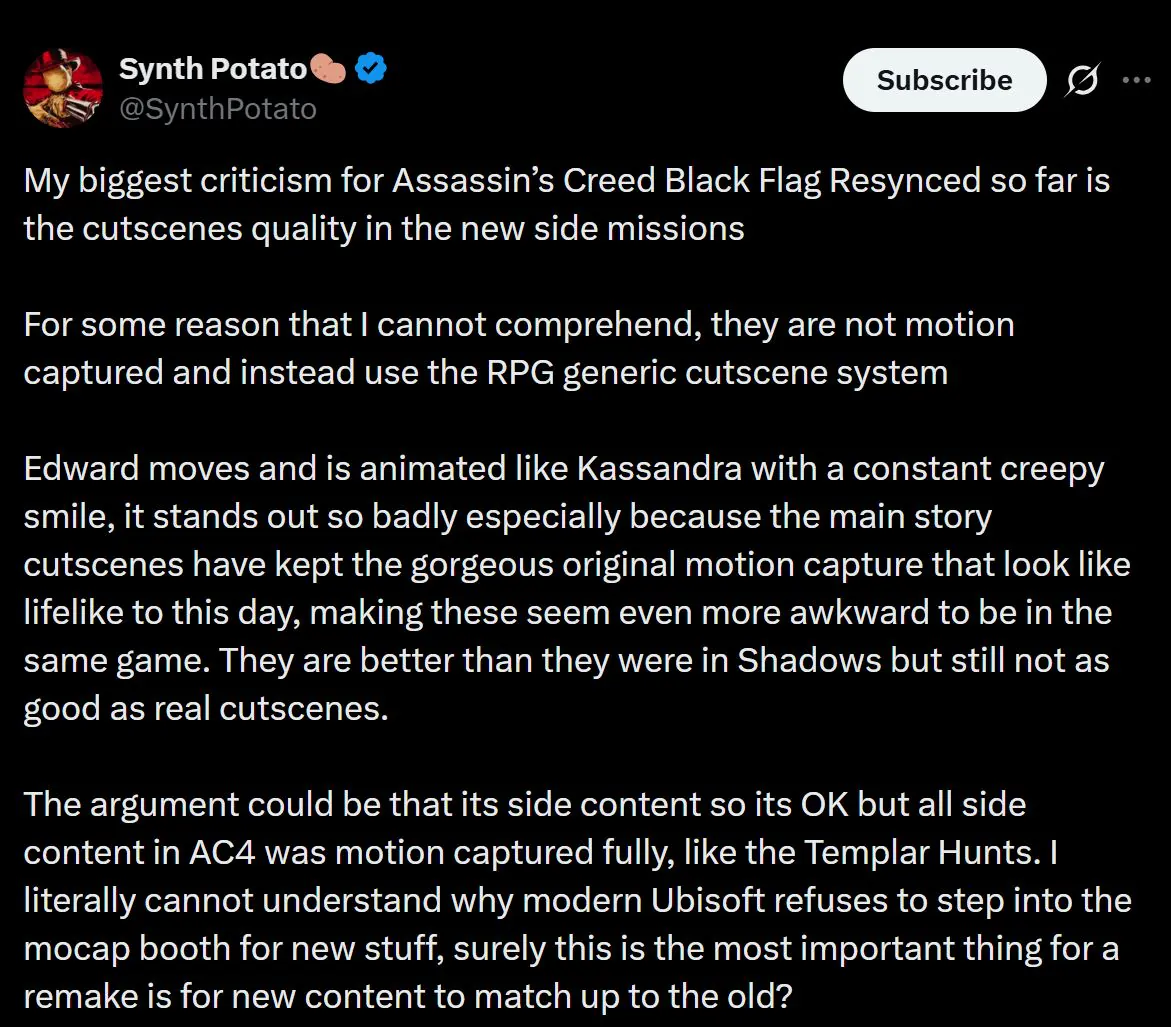
Task: Open the Synth Potato display name link
Action: click(213, 69)
